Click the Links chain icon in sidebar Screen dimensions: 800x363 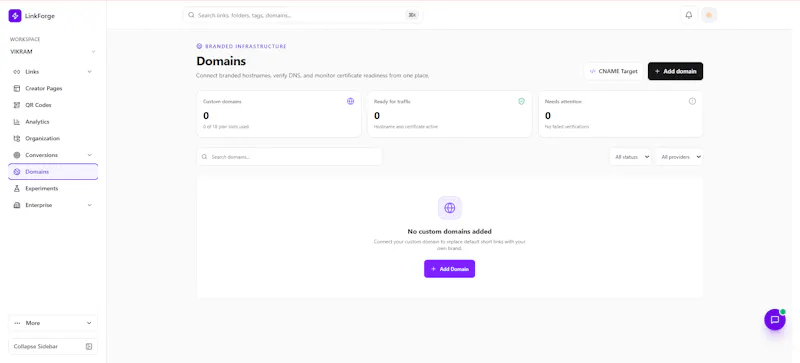pyautogui.click(x=17, y=72)
